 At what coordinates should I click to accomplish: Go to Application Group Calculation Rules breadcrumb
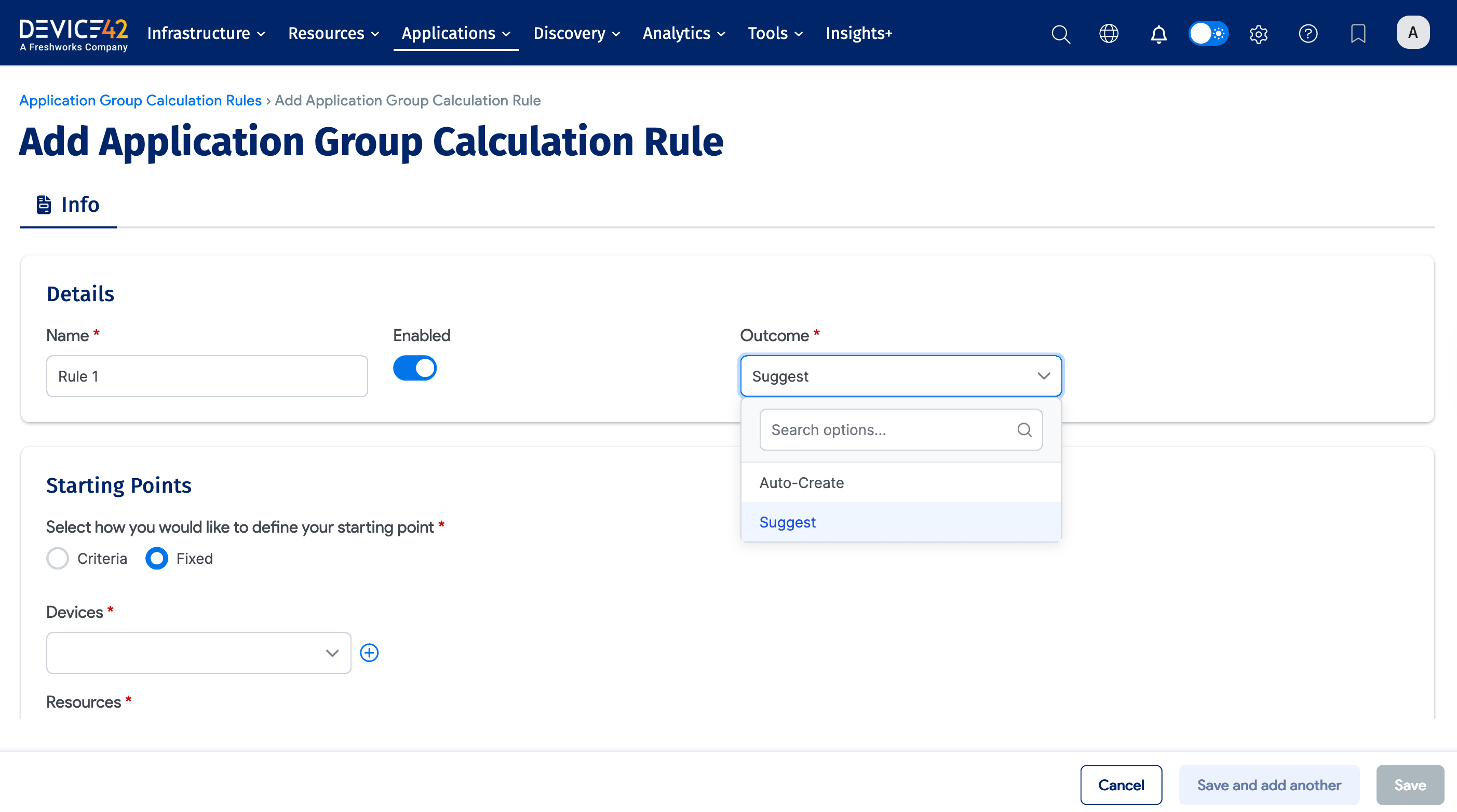tap(140, 100)
